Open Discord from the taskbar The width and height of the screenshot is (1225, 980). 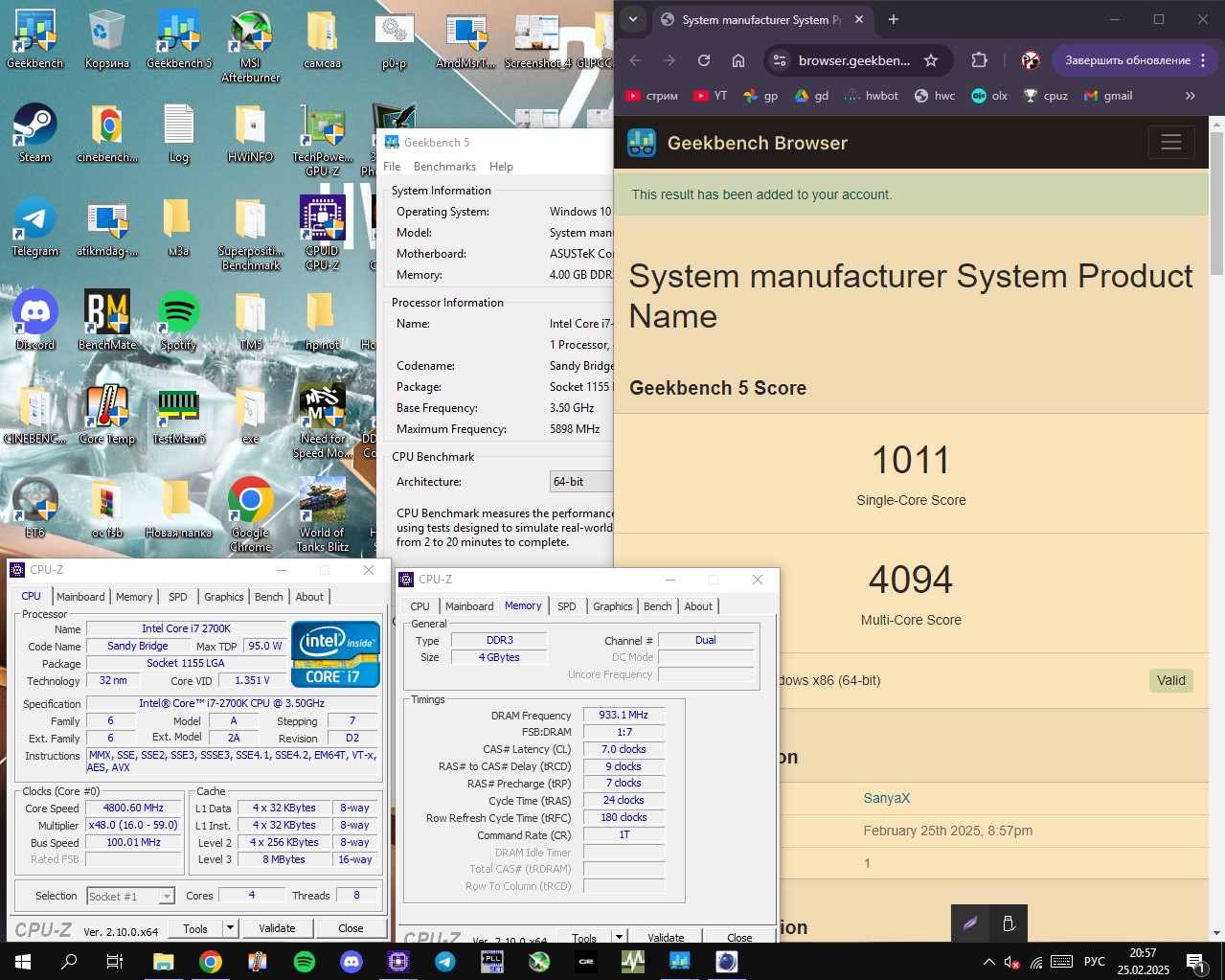click(x=352, y=961)
